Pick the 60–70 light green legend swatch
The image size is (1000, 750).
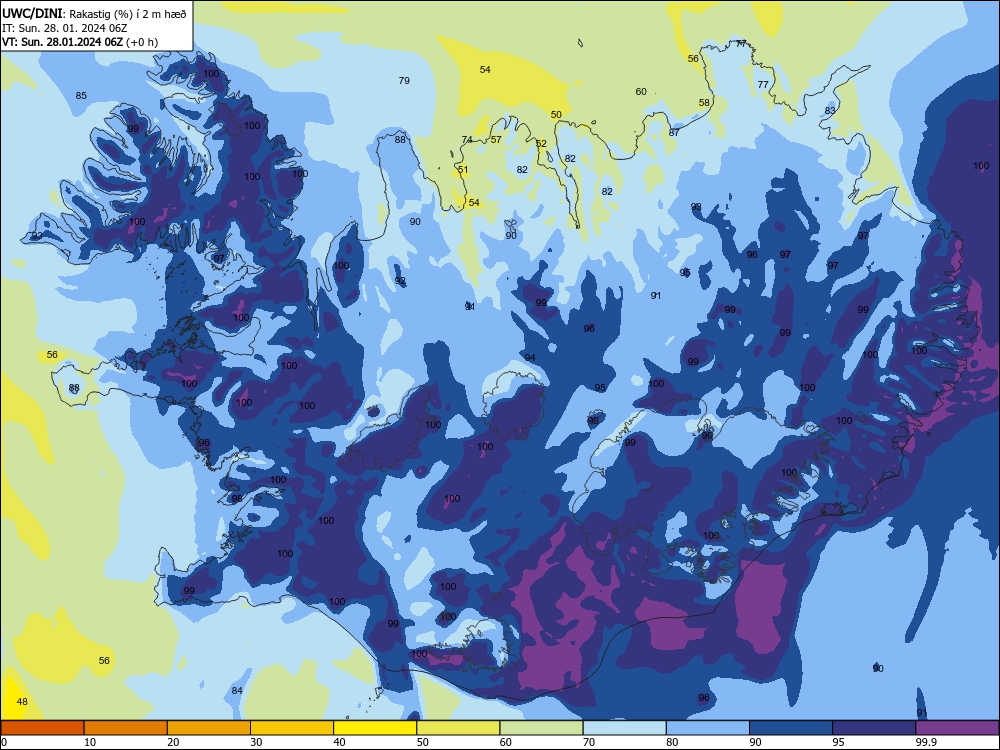[x=541, y=728]
